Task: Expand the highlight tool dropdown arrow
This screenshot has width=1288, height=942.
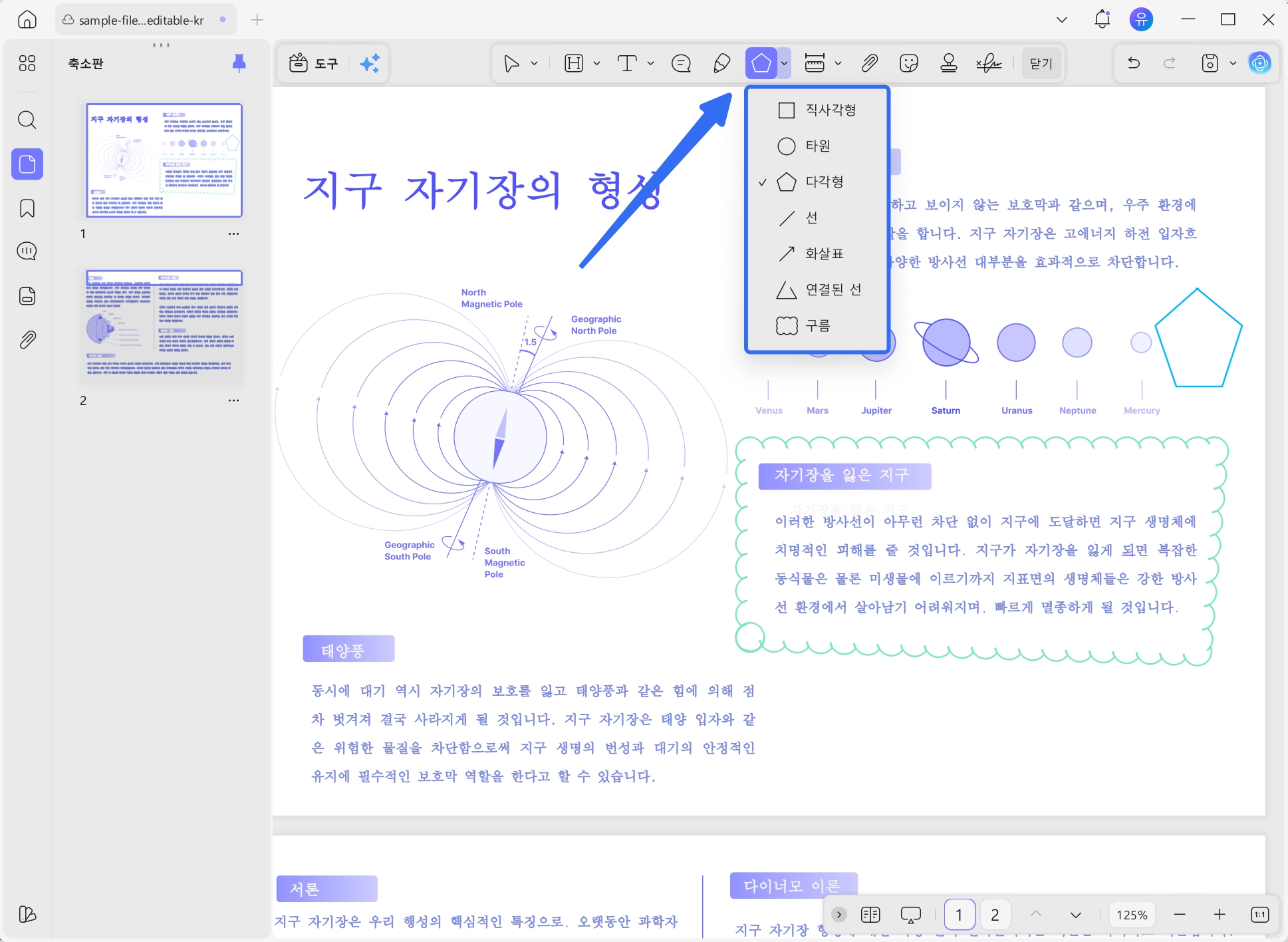Action: (596, 63)
